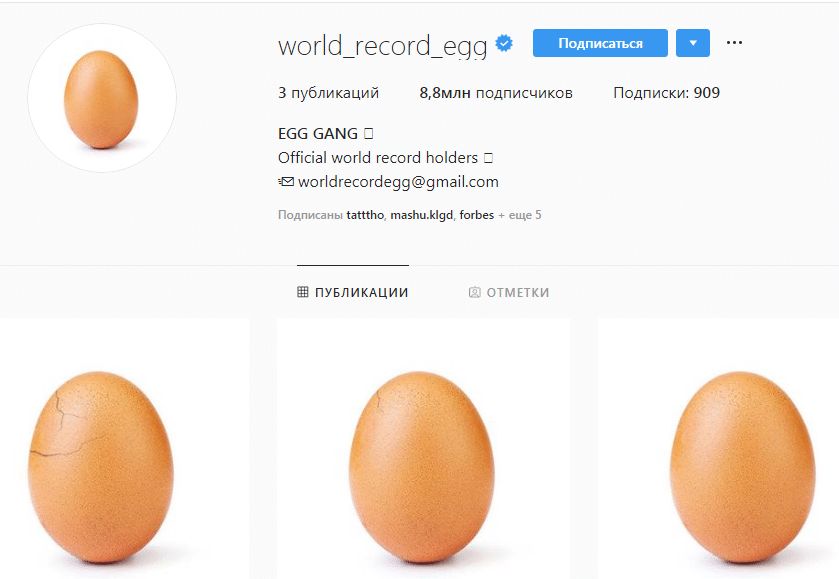
Task: Click the Подписаться follow button
Action: point(600,43)
